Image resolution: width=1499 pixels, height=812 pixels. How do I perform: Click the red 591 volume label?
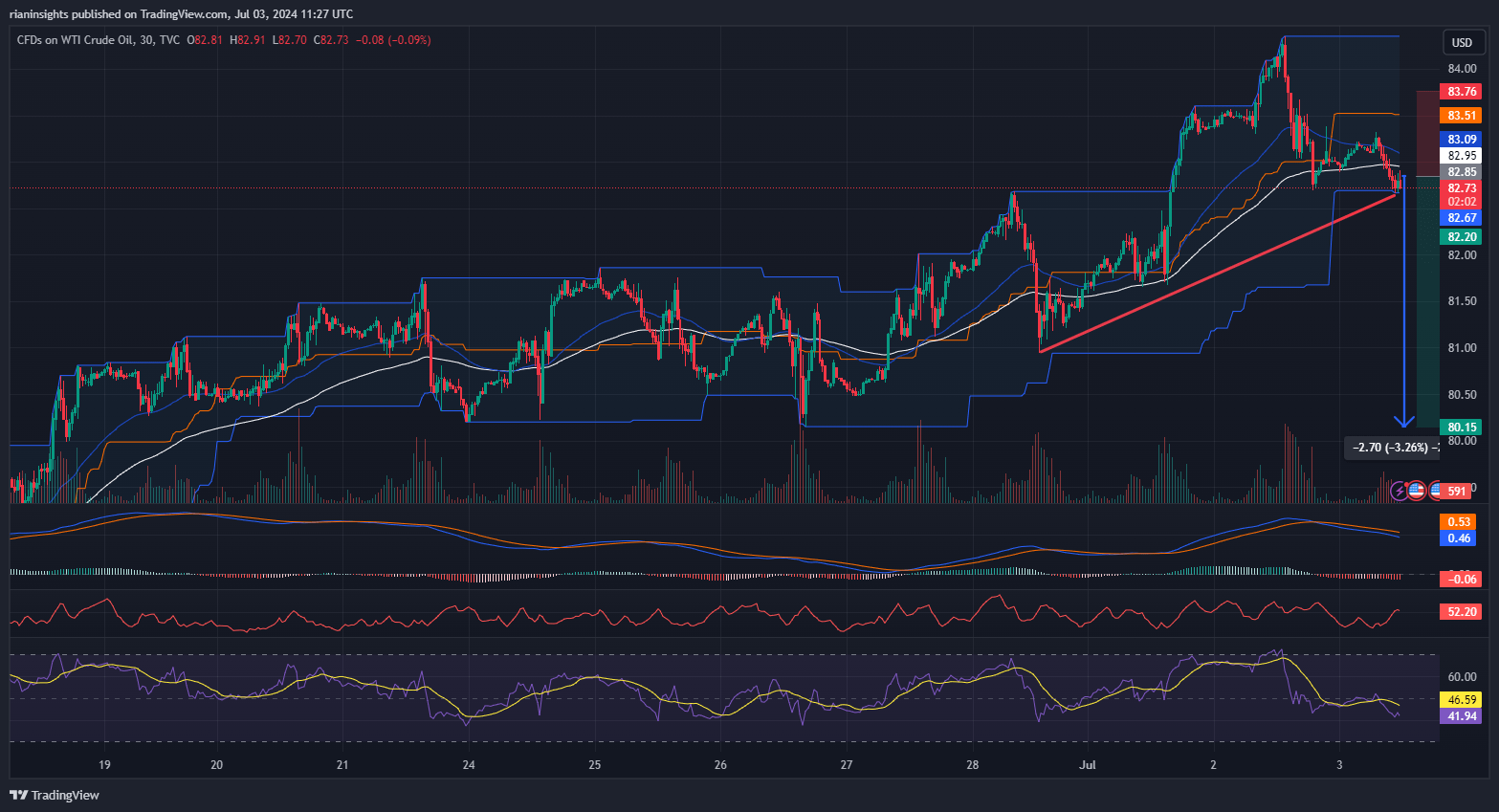(x=1456, y=492)
